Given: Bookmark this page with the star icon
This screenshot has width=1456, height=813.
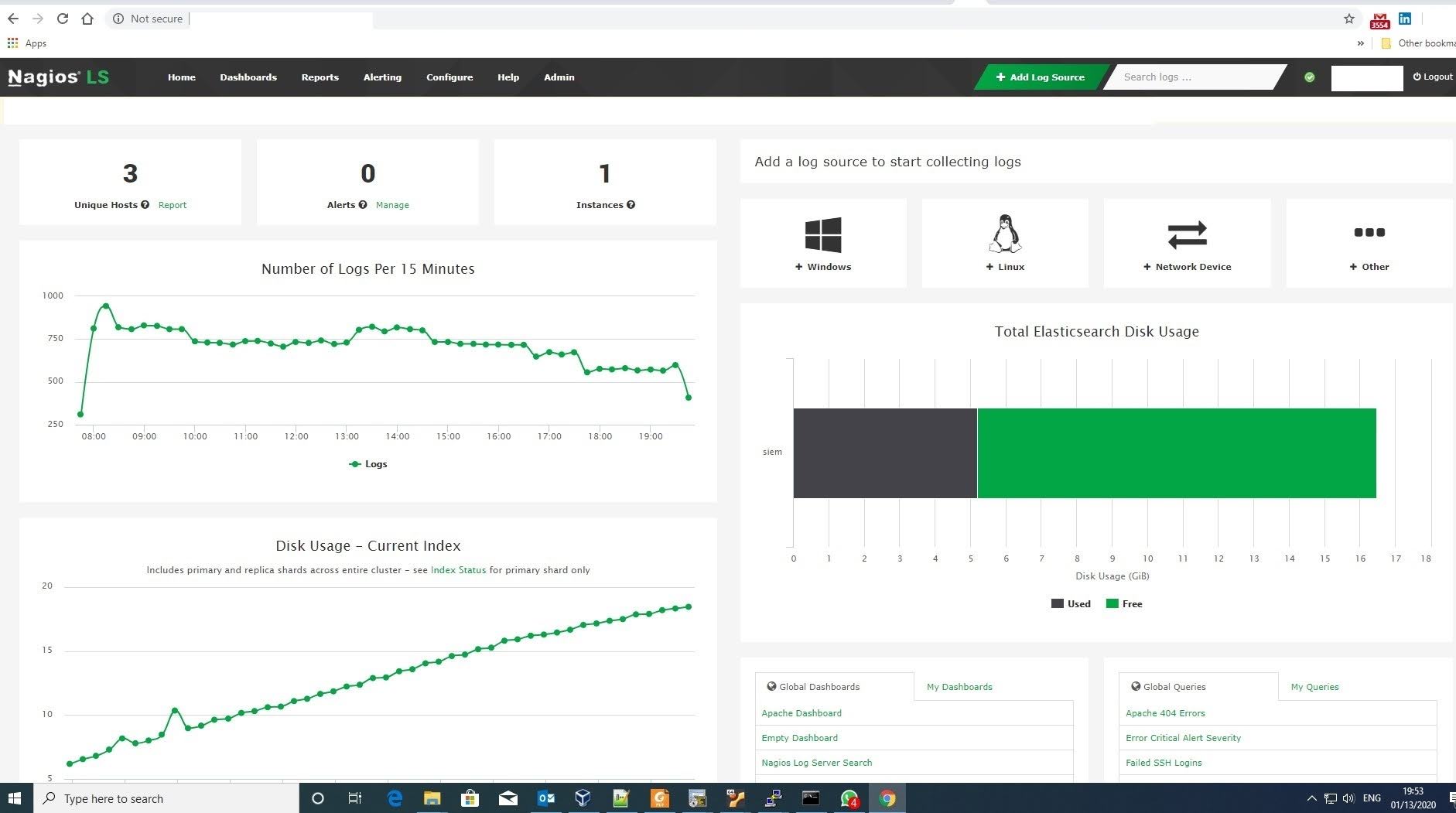Looking at the screenshot, I should click(1349, 19).
